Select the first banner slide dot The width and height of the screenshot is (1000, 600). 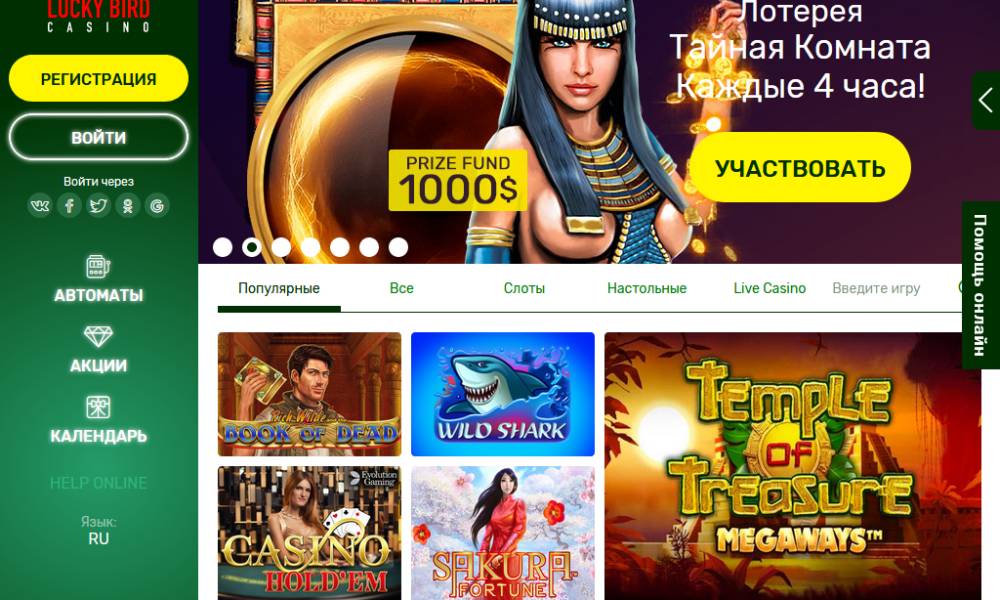[x=223, y=247]
